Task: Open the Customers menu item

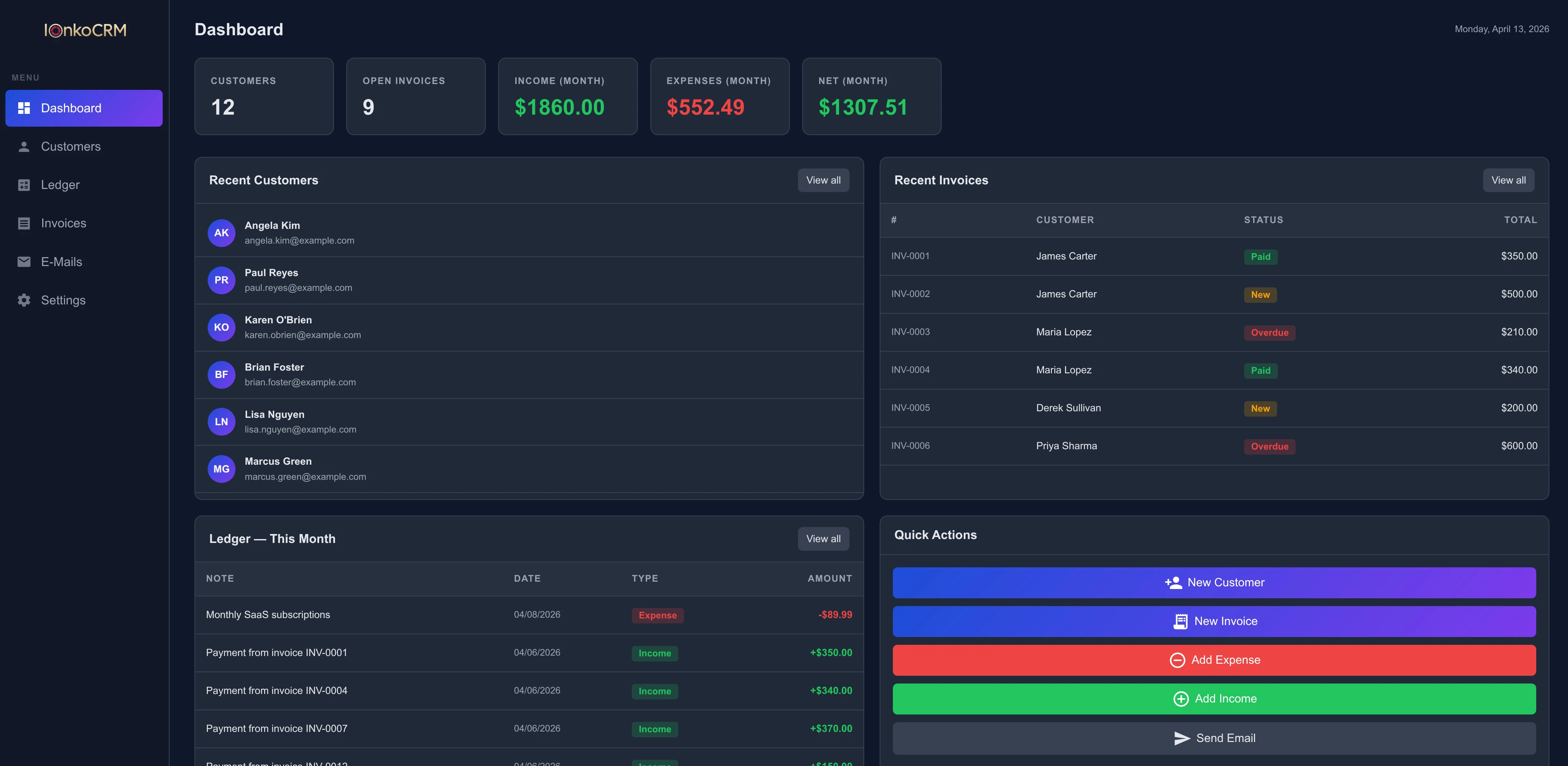Action: click(84, 147)
